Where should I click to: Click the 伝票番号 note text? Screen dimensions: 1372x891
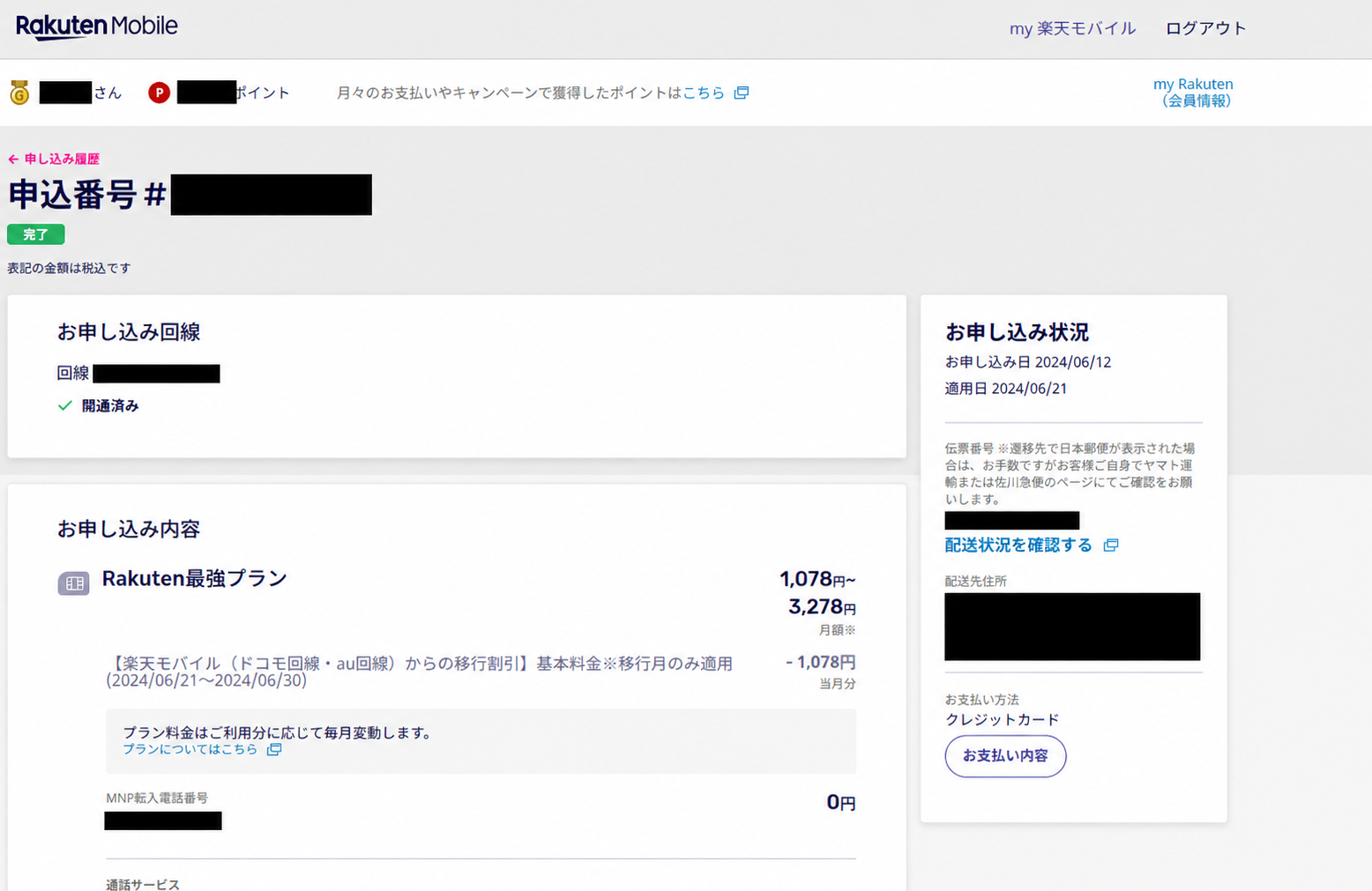pyautogui.click(x=1071, y=474)
